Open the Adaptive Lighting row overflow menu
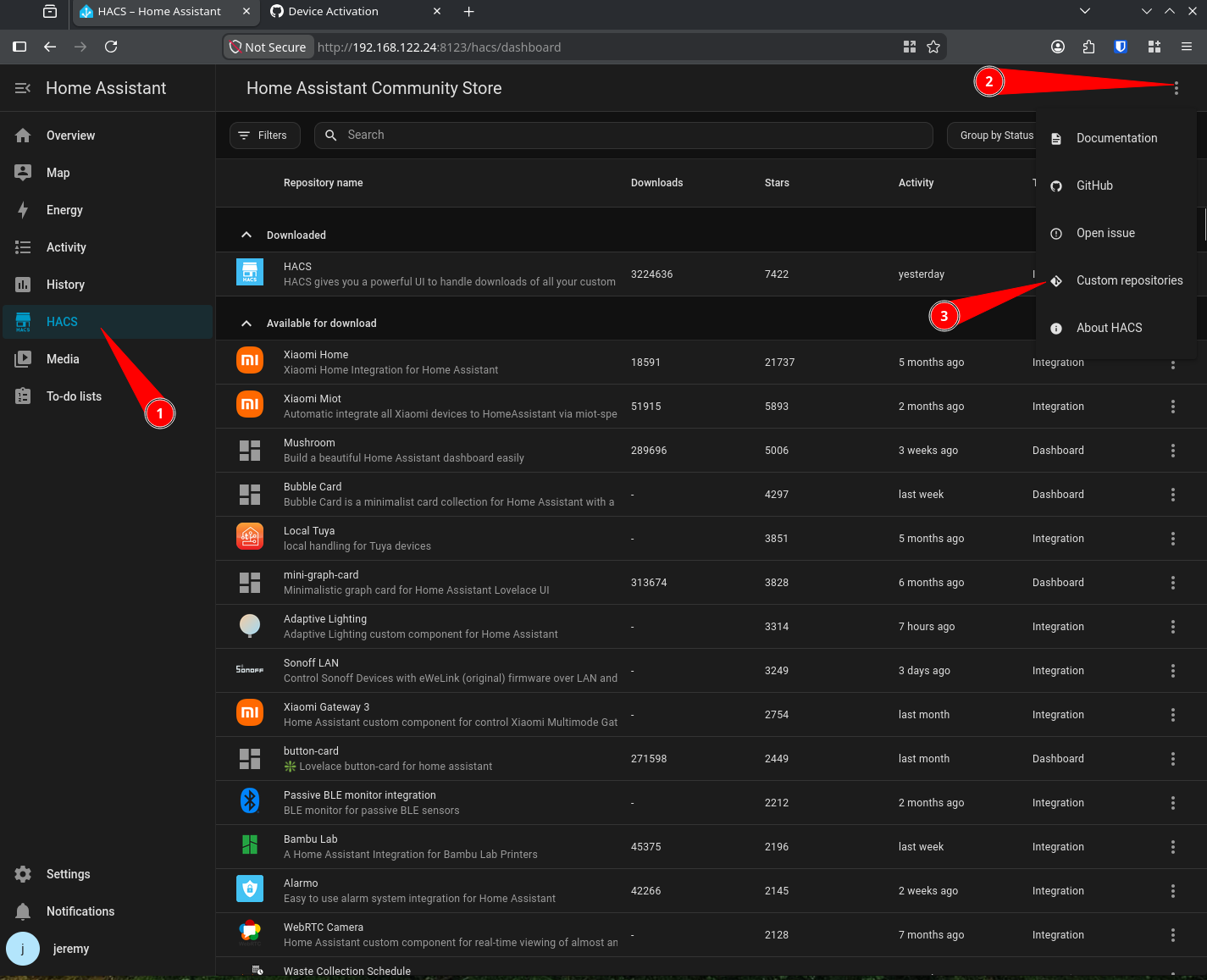The image size is (1207, 980). pos(1173,627)
